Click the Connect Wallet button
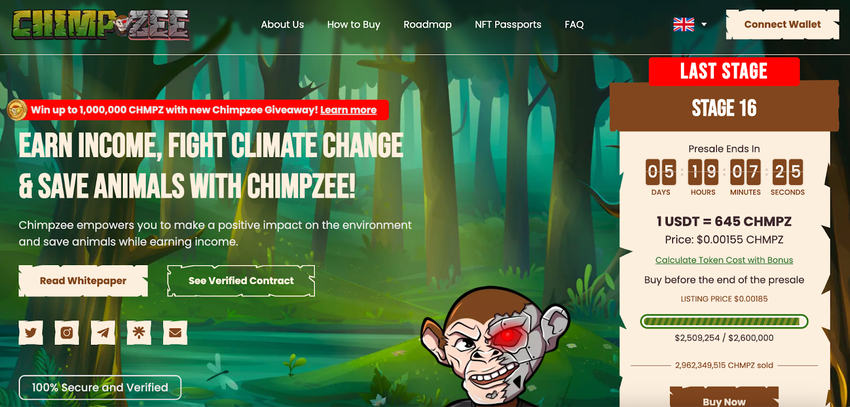 782,24
